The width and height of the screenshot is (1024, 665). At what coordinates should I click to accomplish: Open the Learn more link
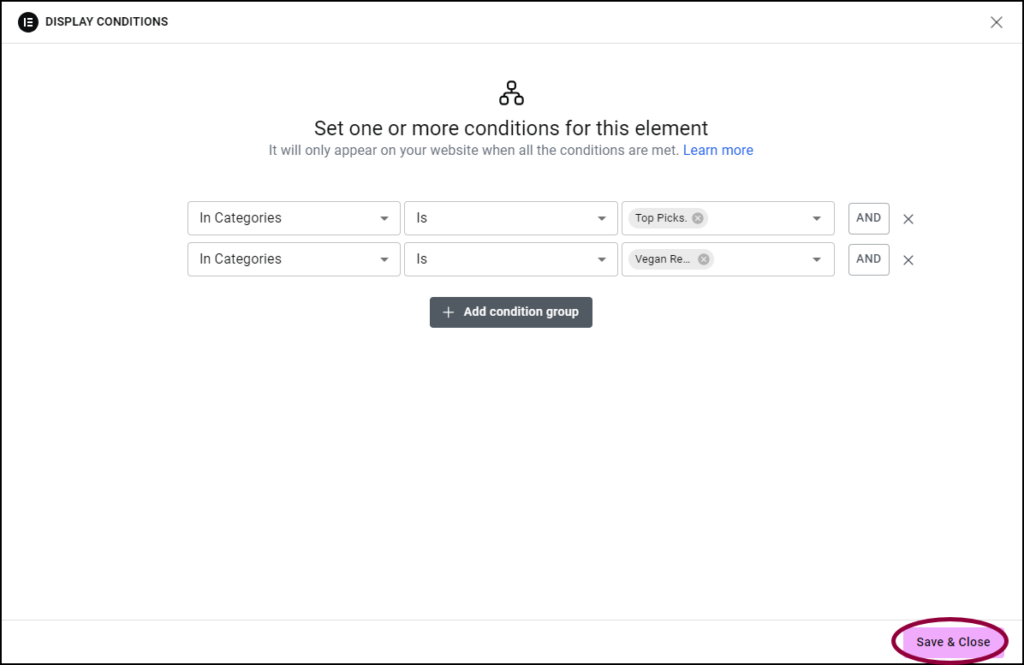[718, 150]
